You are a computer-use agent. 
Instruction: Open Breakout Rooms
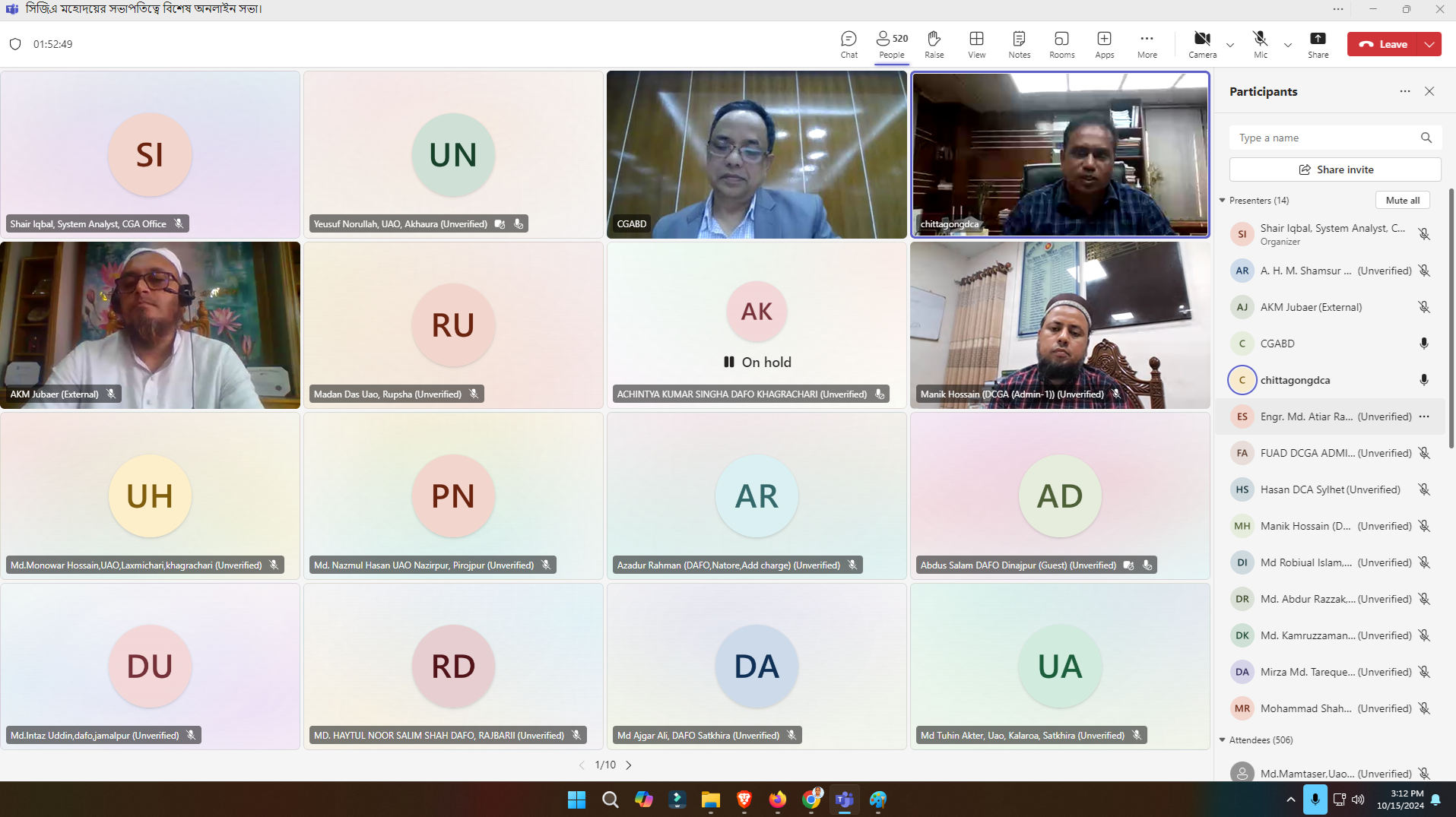[1061, 44]
